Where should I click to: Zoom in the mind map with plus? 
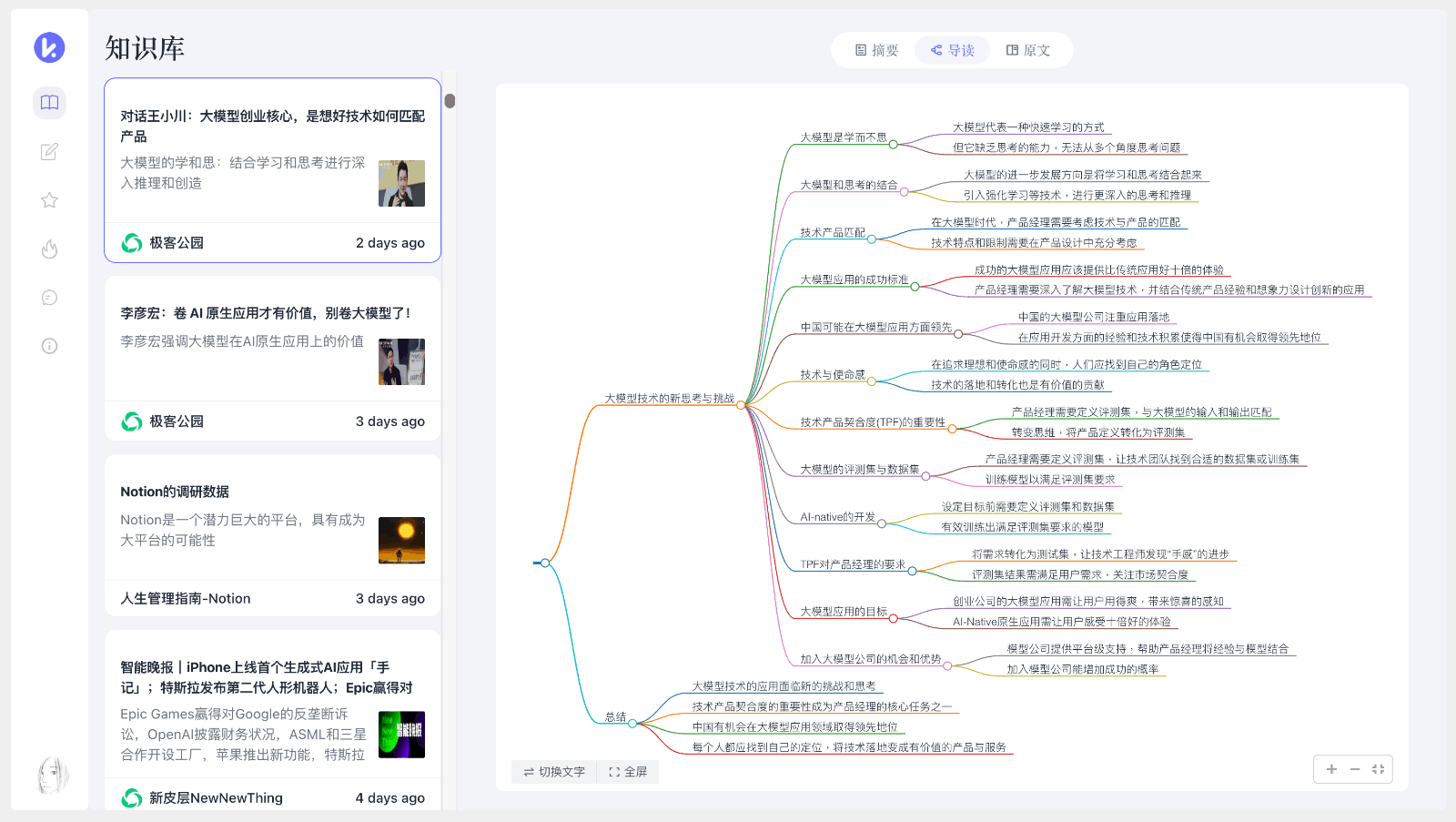pos(1331,769)
